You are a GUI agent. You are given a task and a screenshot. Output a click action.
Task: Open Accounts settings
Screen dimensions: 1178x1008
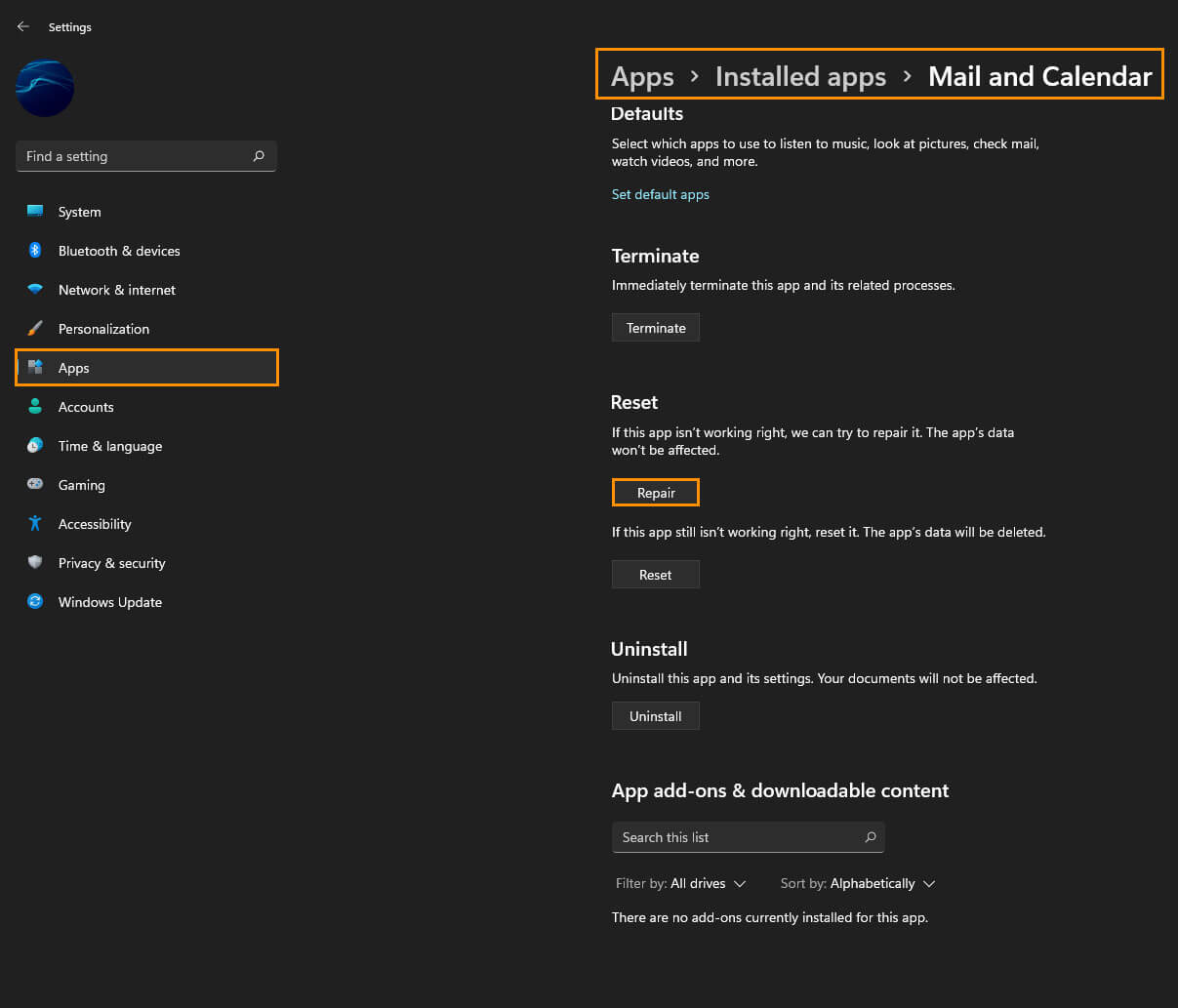pos(146,407)
